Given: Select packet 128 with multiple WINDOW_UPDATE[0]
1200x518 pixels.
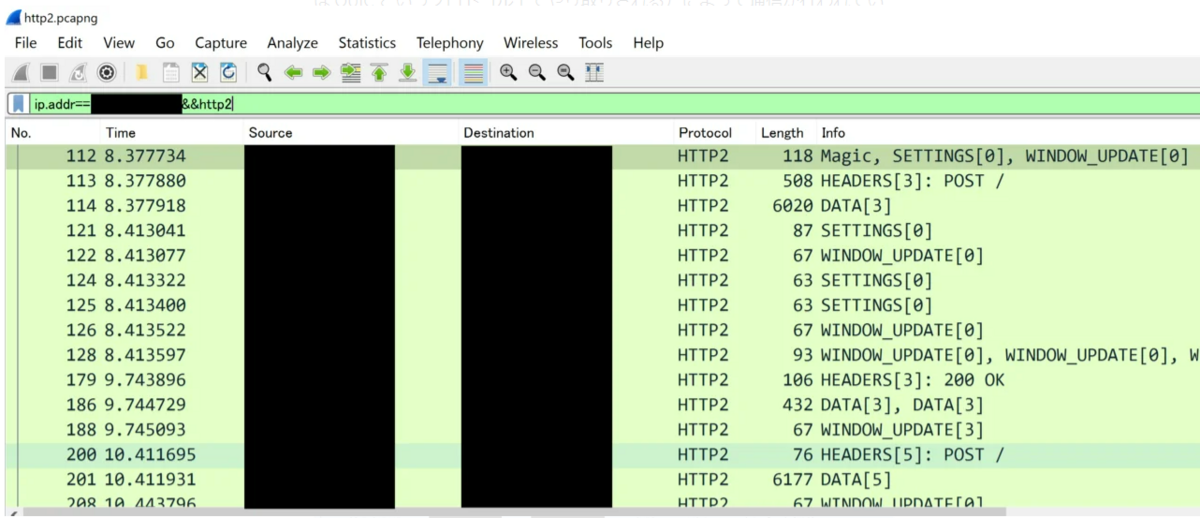Looking at the screenshot, I should point(602,355).
